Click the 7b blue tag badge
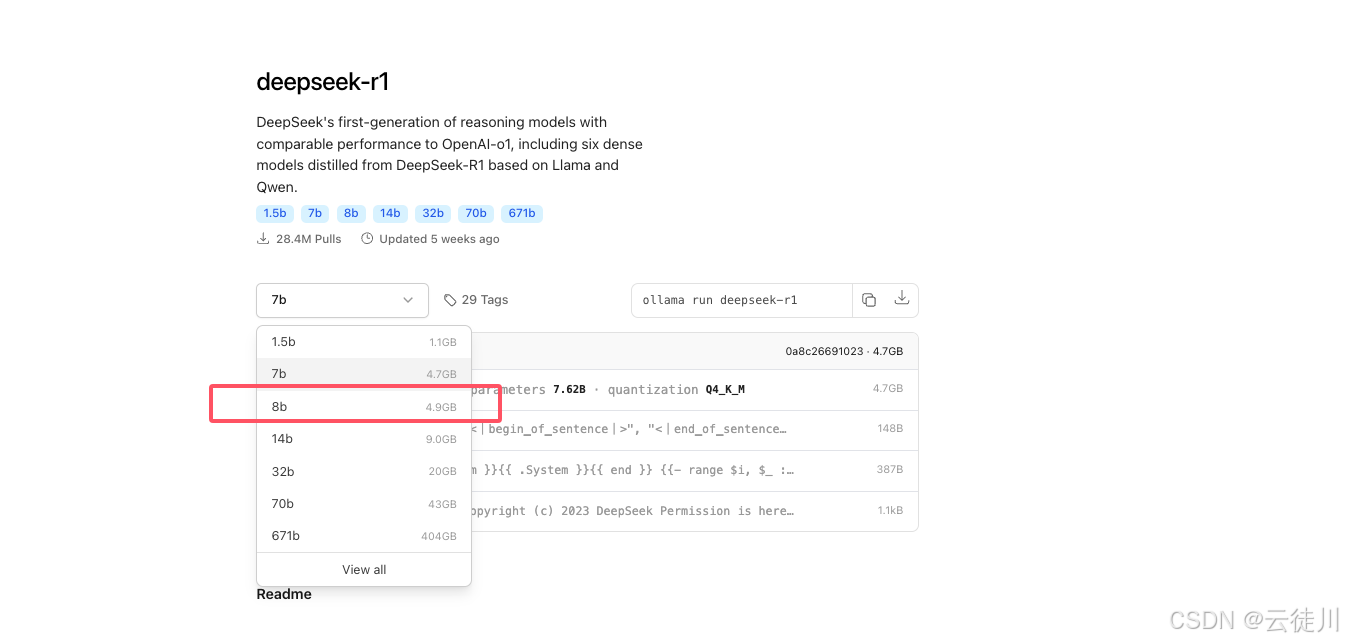Image resolution: width=1345 pixels, height=642 pixels. [315, 213]
